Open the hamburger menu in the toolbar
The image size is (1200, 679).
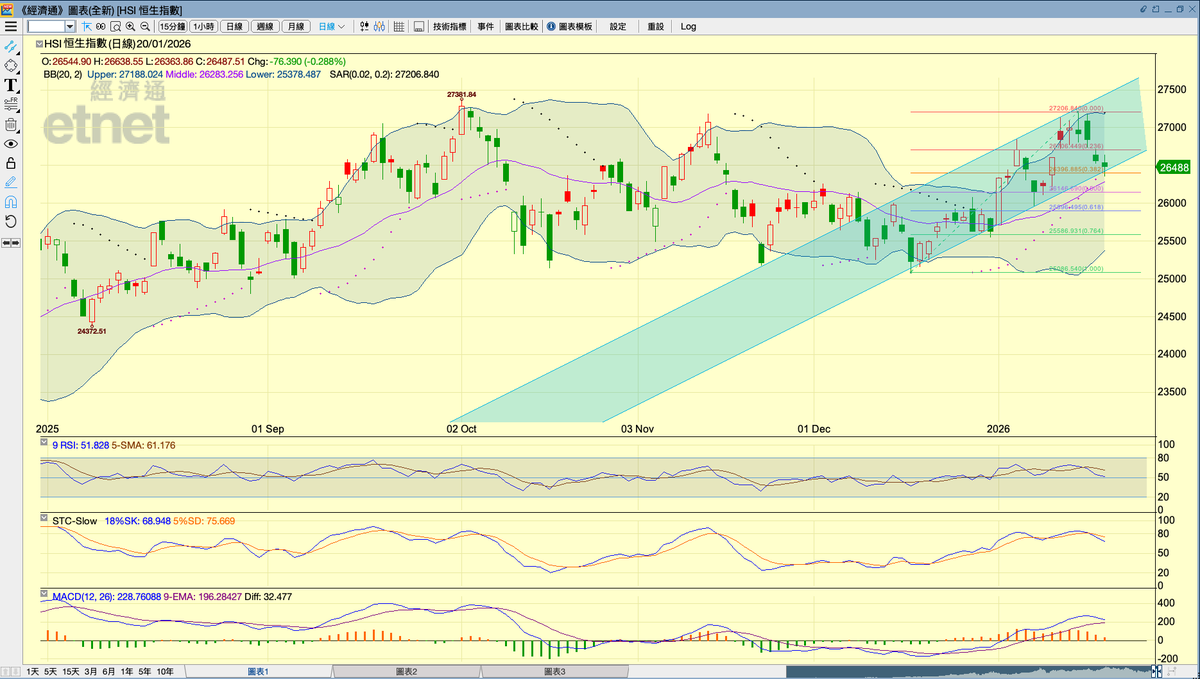click(11, 26)
